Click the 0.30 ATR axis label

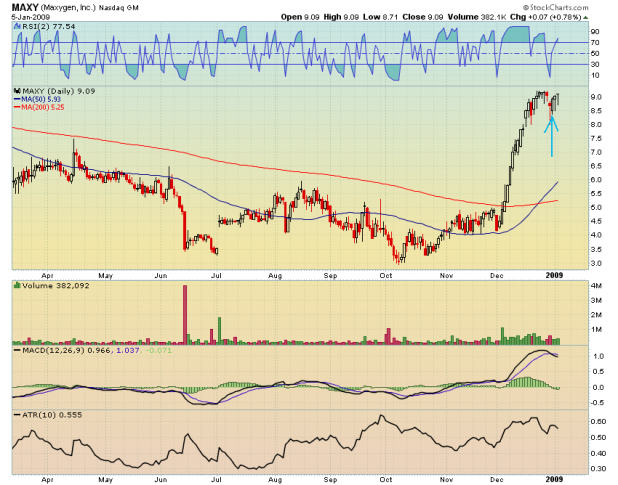point(598,469)
